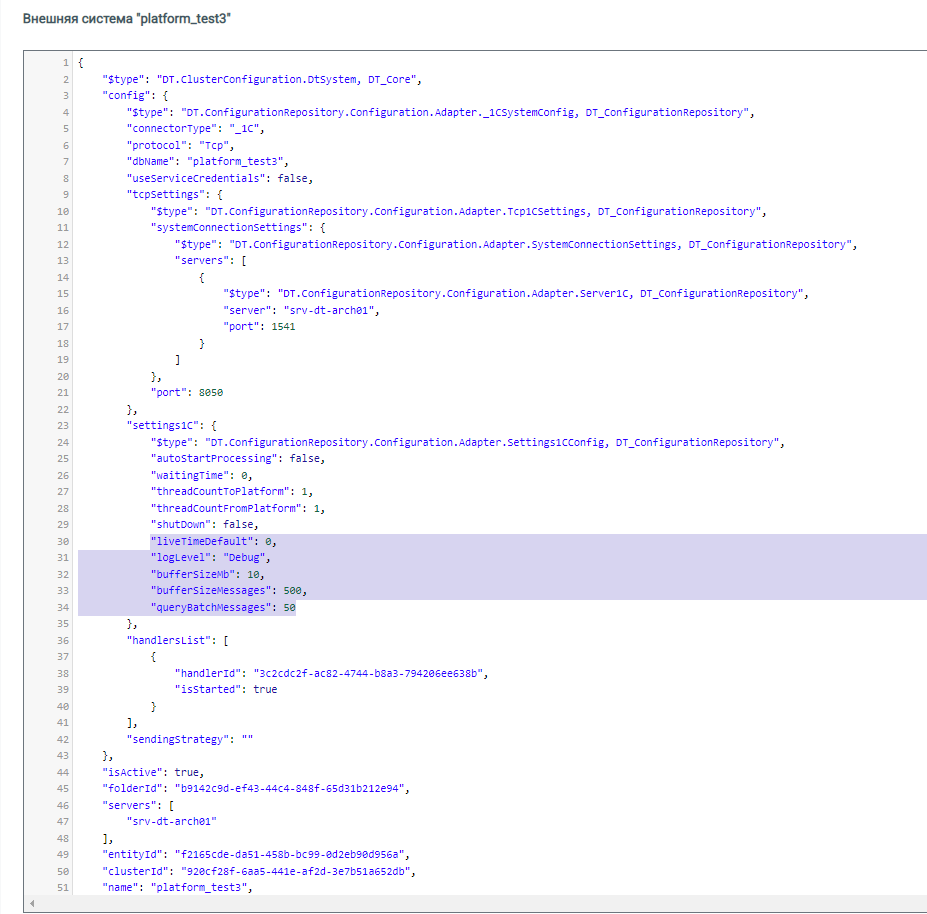927x914 pixels.
Task: Click line number 36 in the gutter
Action: 62,640
